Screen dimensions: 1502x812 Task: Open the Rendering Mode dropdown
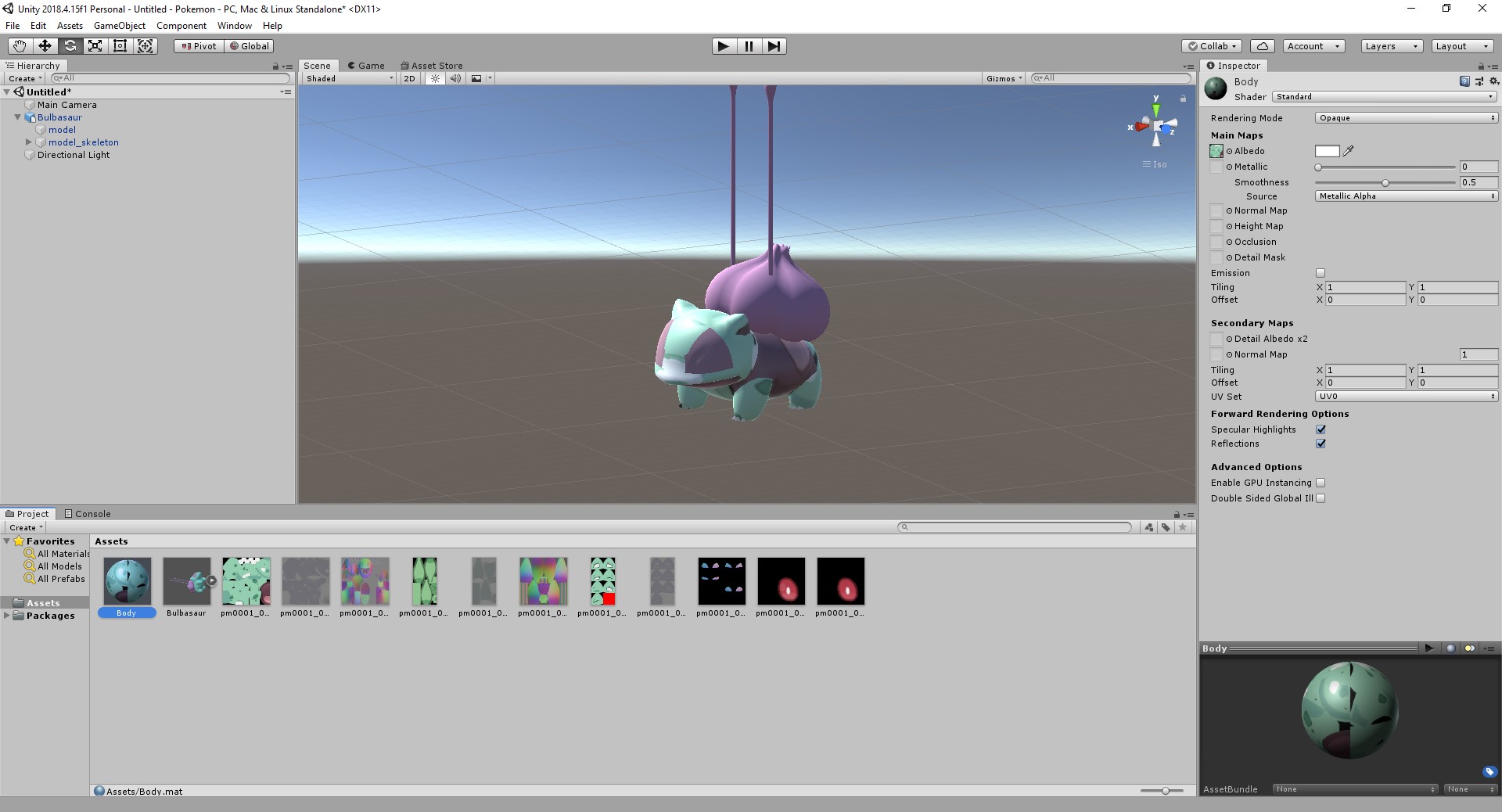click(x=1407, y=118)
